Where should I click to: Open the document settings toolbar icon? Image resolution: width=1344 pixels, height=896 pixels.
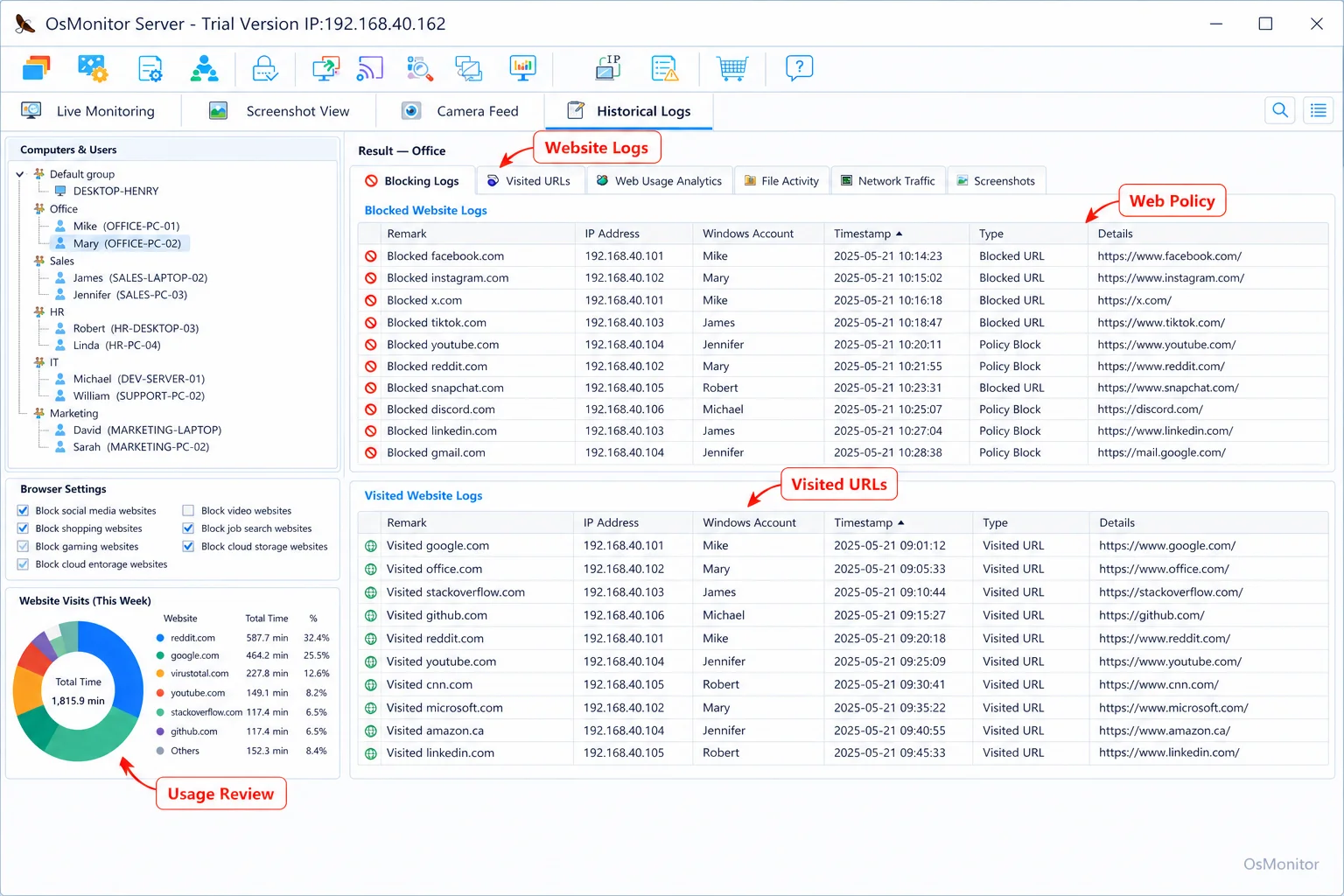[150, 68]
